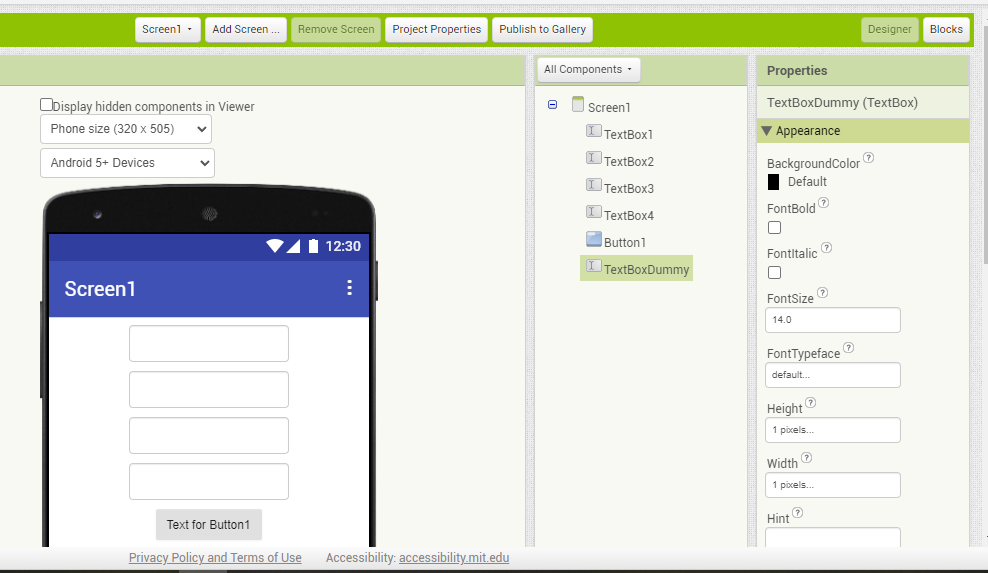Viewport: 988px width, 573px height.
Task: Open the Screen1 screen selector menu
Action: point(168,30)
